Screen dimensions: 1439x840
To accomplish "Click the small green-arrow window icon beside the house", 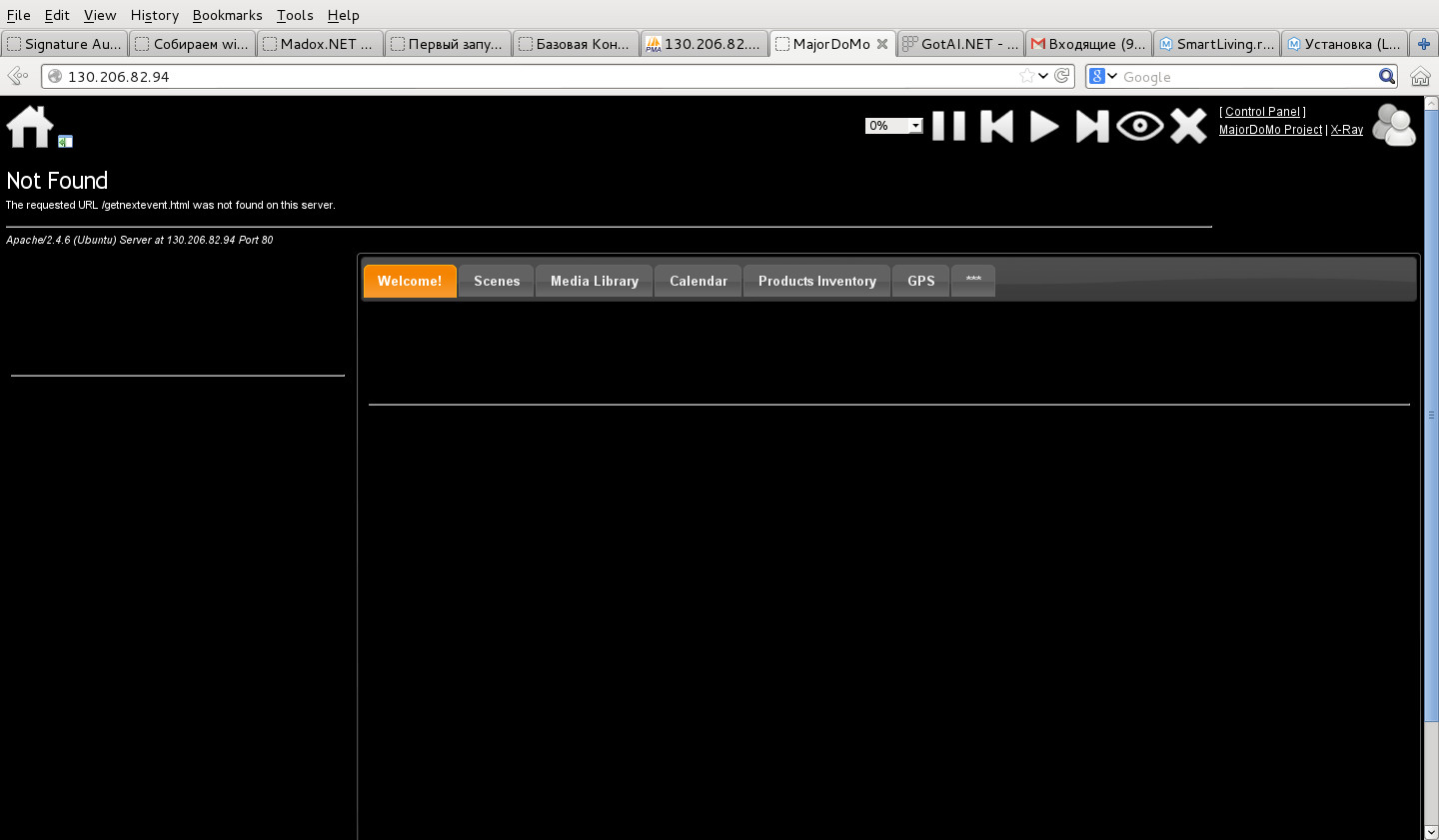I will coord(65,142).
